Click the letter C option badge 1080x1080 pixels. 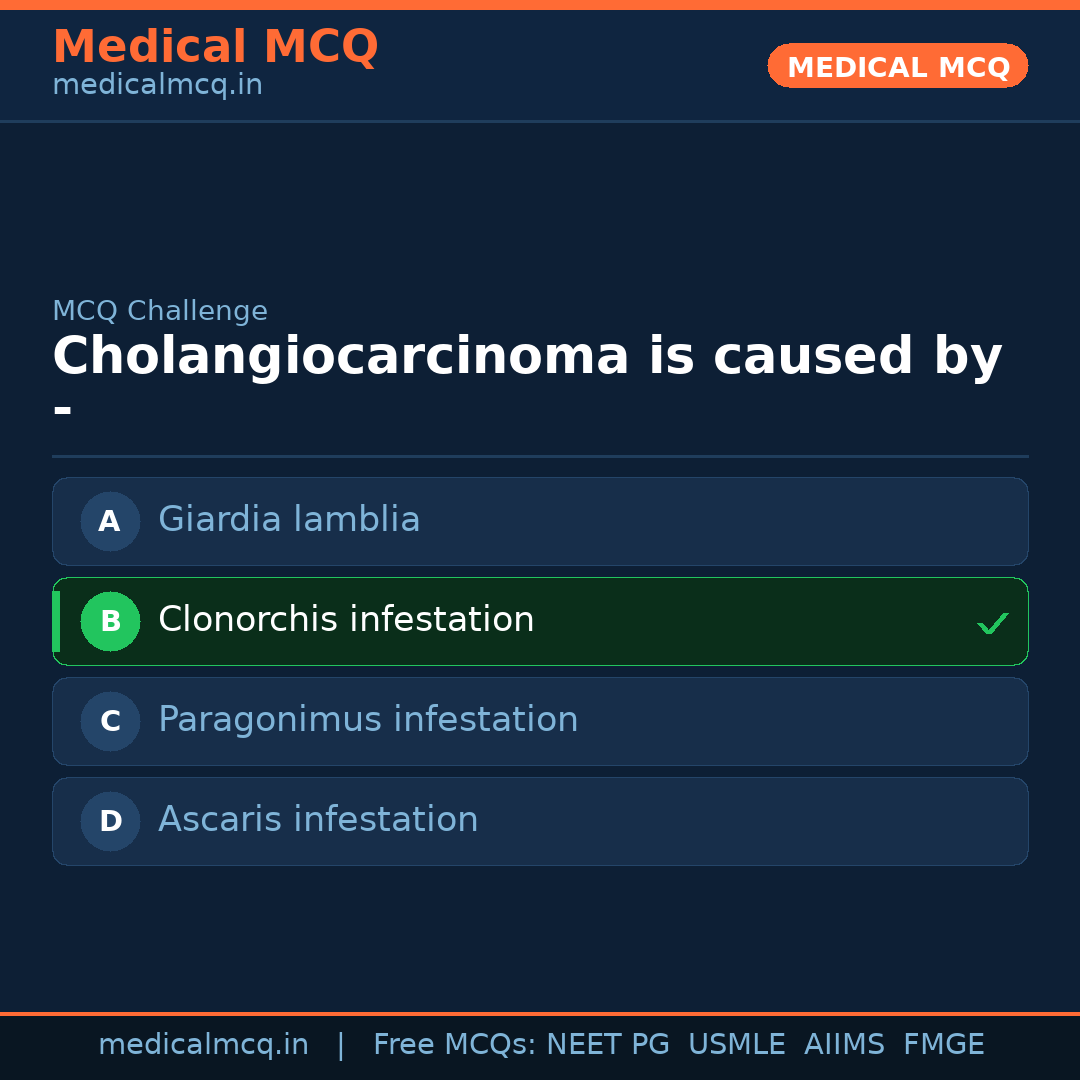tap(110, 721)
